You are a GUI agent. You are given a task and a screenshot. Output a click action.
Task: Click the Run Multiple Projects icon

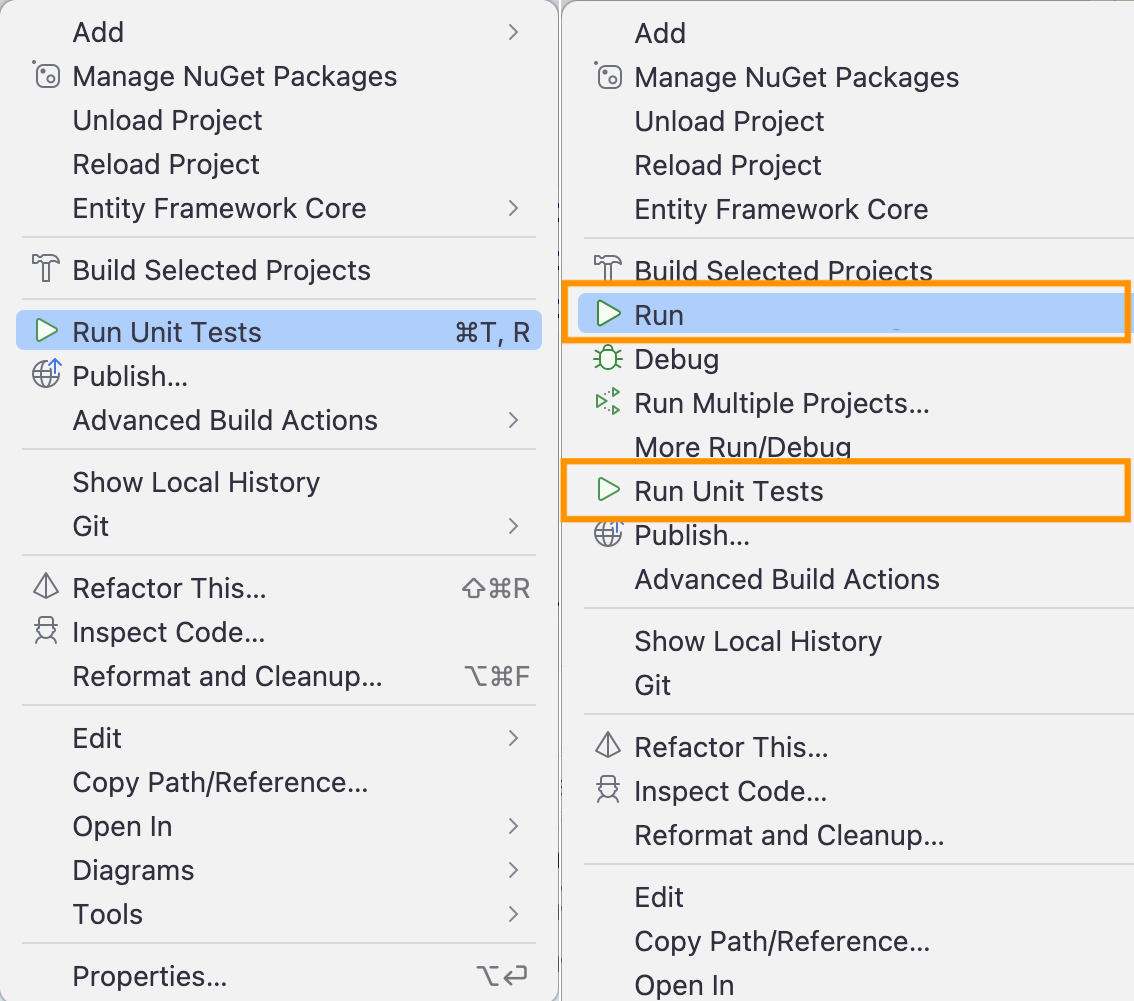click(x=608, y=401)
